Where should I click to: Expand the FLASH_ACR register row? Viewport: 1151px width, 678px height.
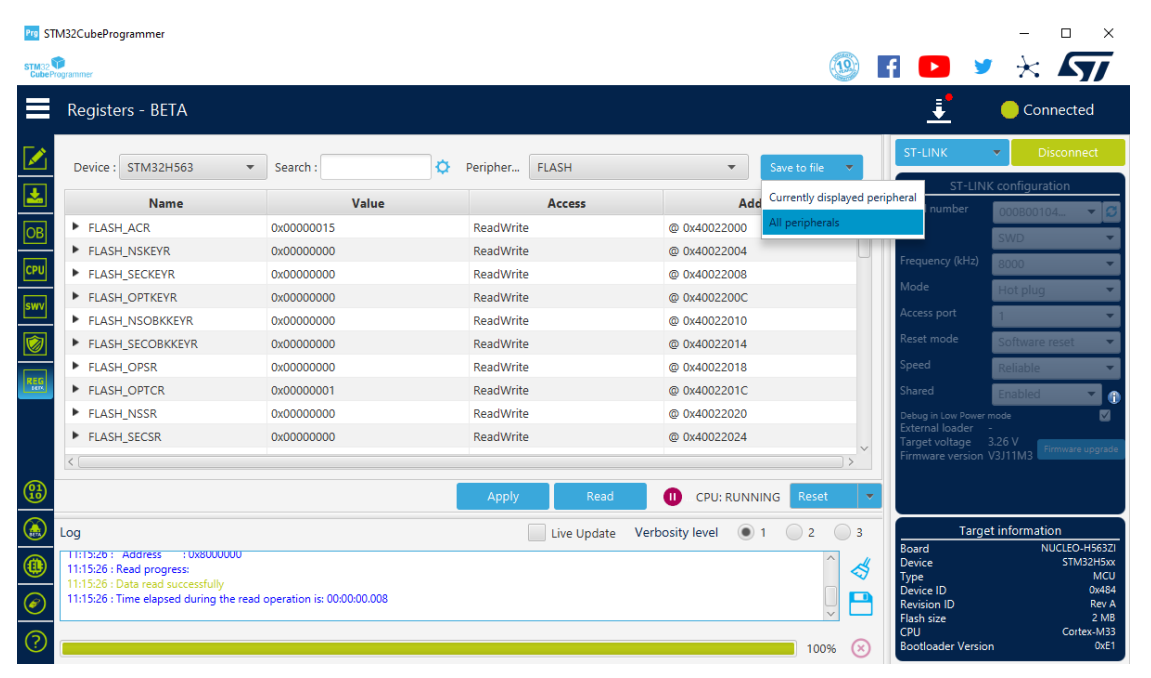[x=76, y=227]
